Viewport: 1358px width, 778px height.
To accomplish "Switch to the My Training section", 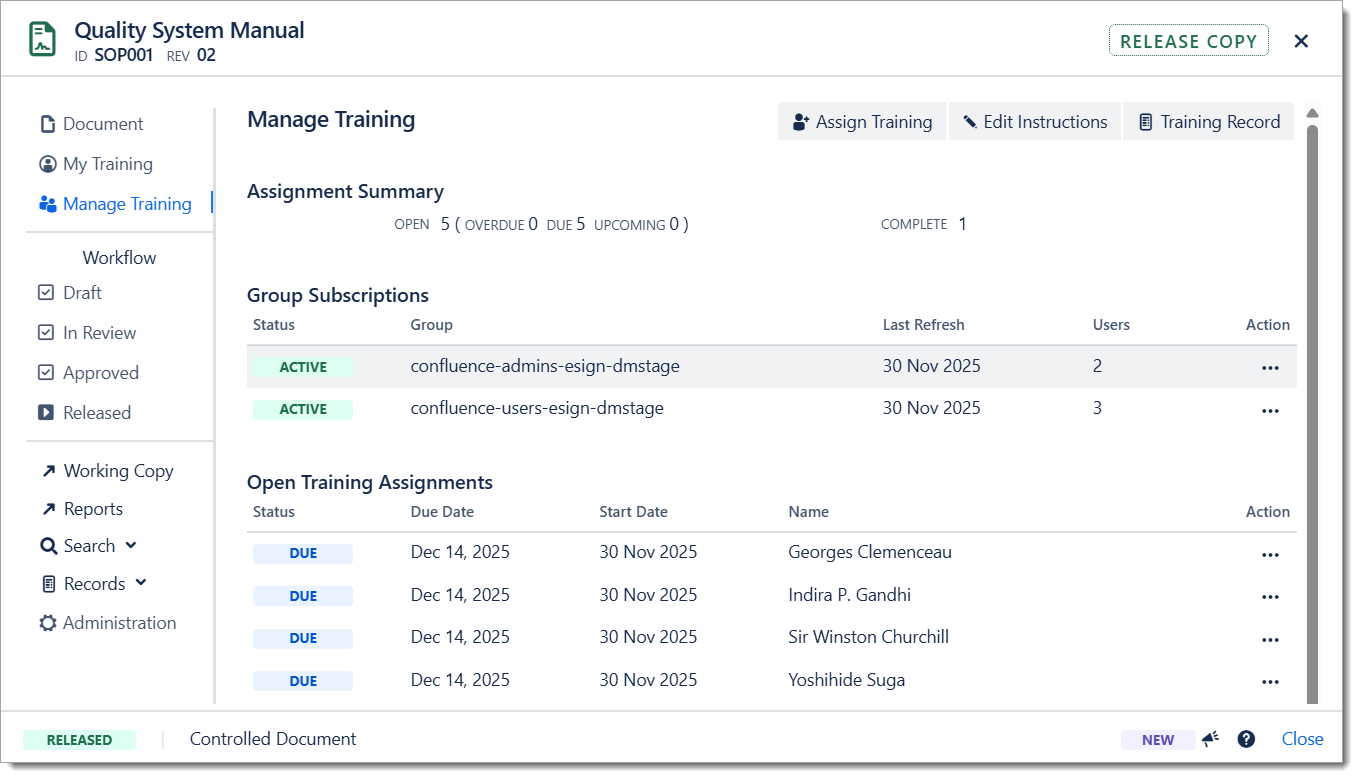I will click(107, 164).
